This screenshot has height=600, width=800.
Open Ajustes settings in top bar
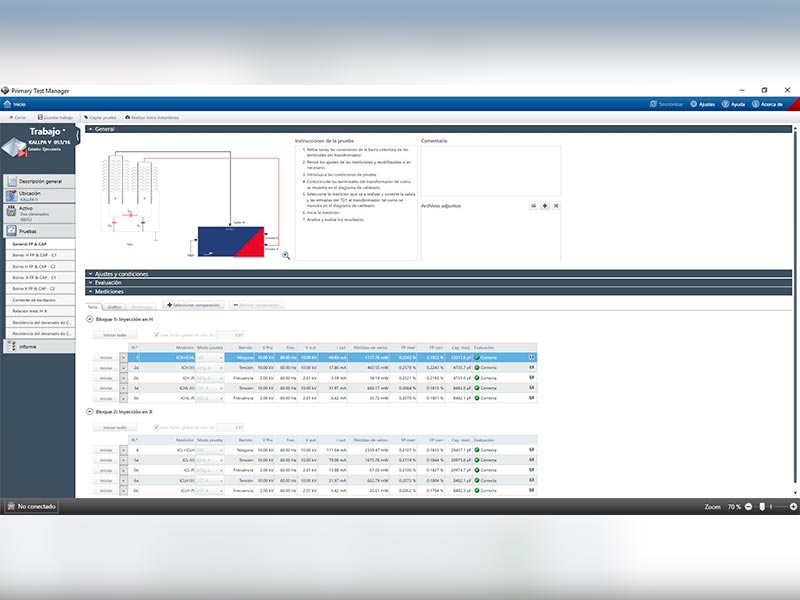694,103
